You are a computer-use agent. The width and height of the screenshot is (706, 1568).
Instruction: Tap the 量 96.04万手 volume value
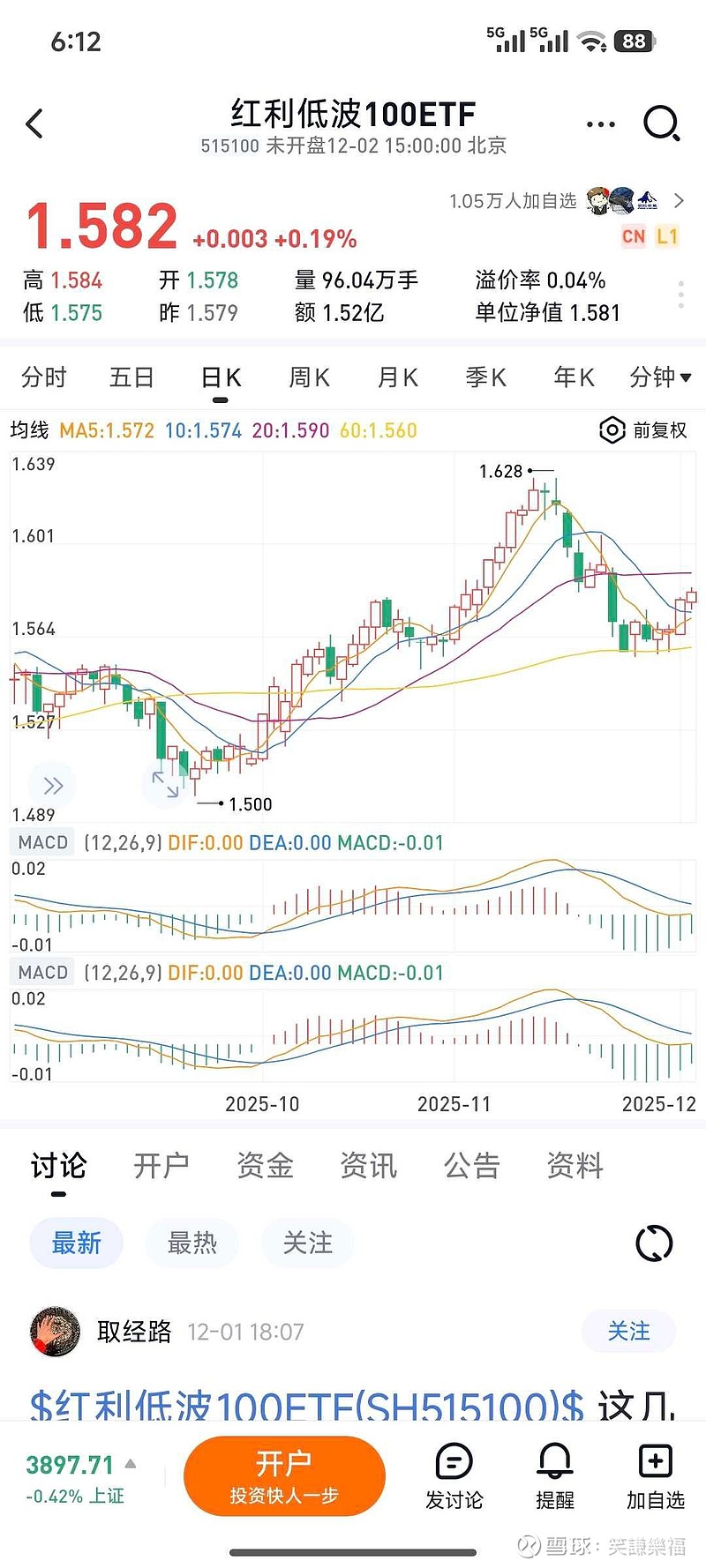(357, 280)
